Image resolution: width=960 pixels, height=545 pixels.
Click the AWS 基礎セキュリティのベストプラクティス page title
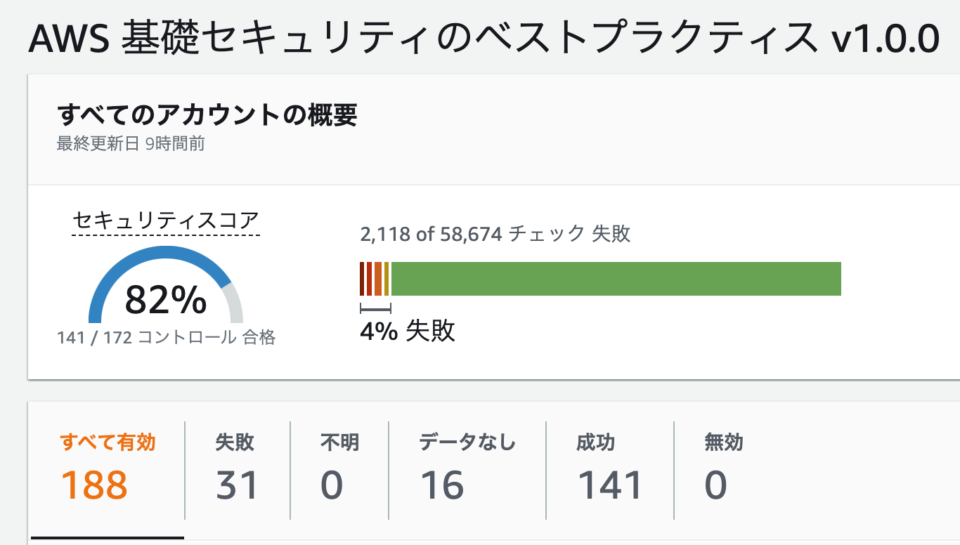tap(484, 37)
